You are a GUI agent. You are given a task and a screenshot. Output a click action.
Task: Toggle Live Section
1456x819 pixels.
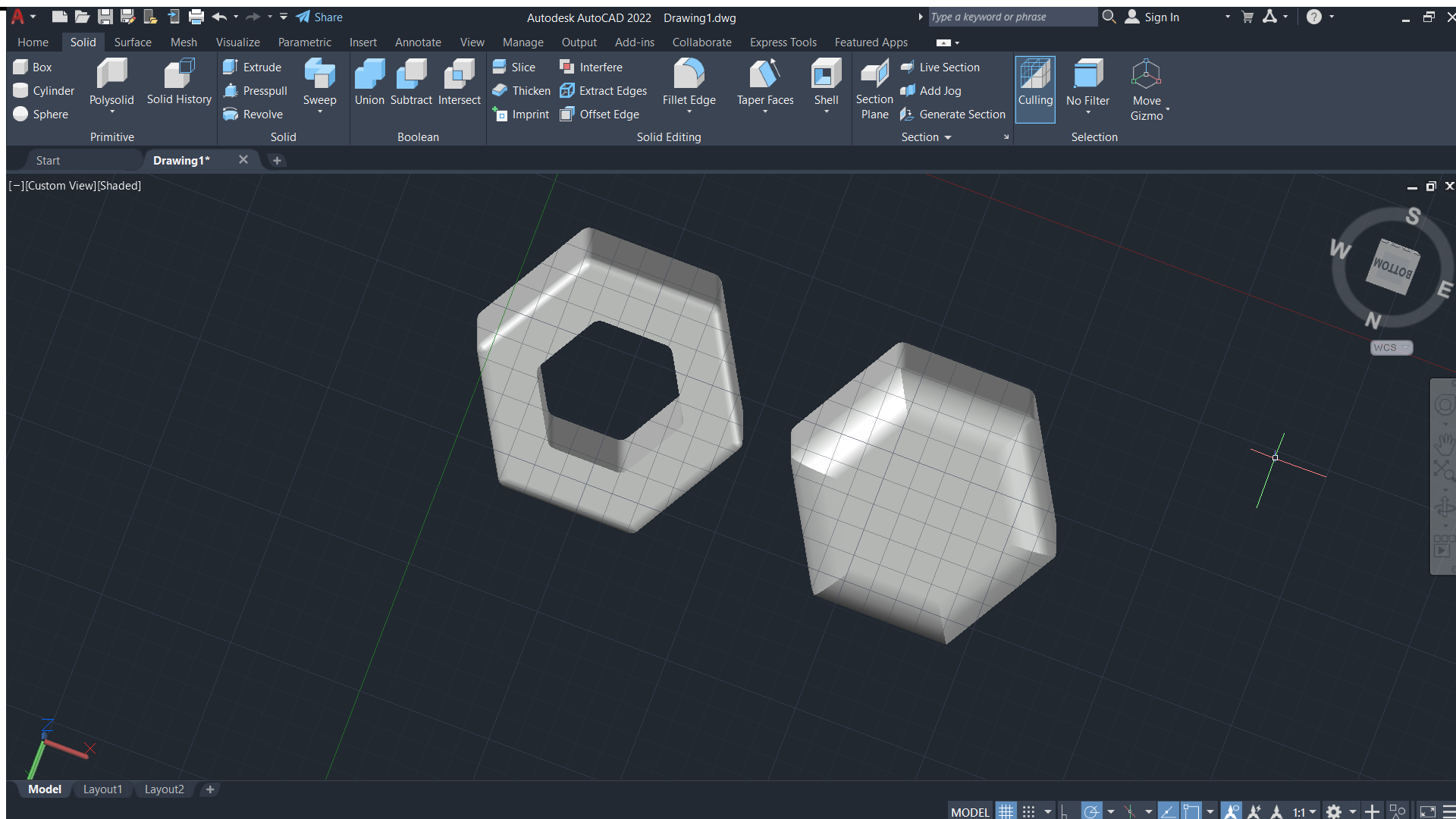coord(940,67)
